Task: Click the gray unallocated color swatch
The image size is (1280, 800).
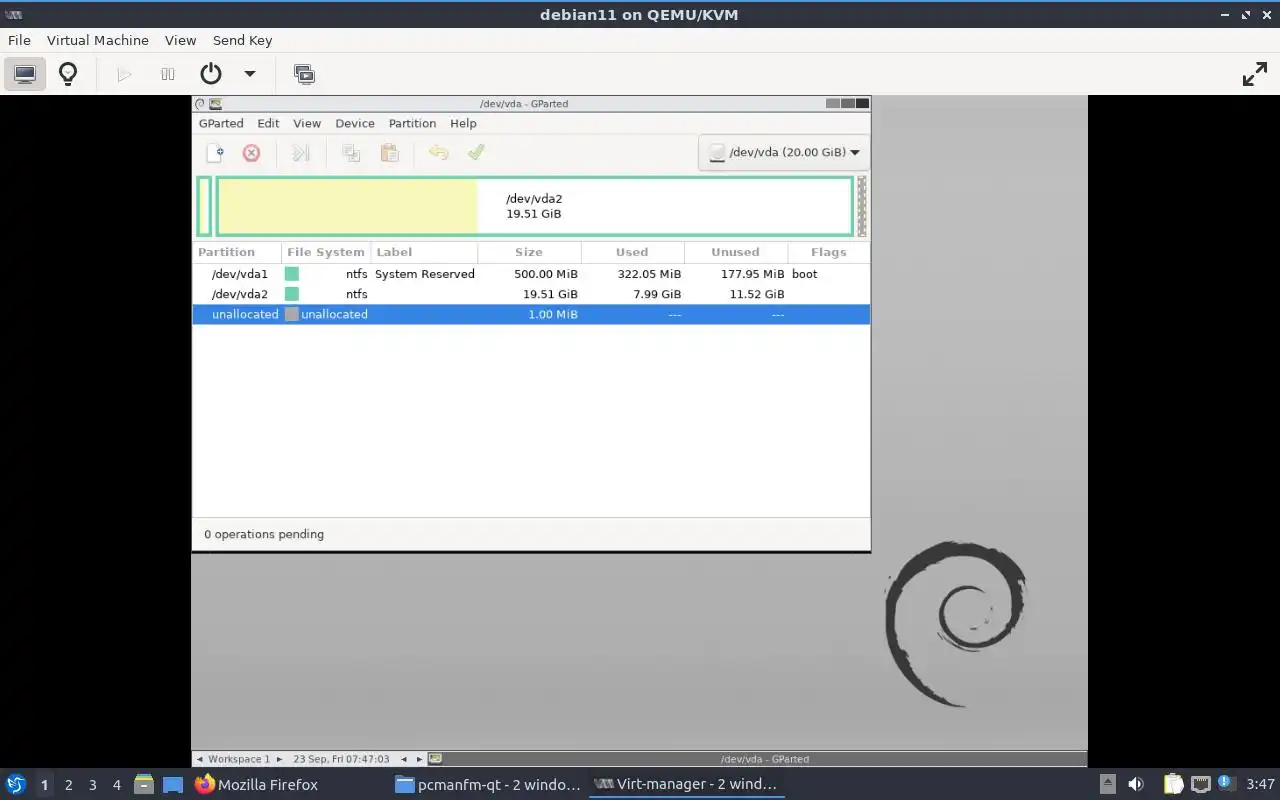Action: (x=292, y=314)
